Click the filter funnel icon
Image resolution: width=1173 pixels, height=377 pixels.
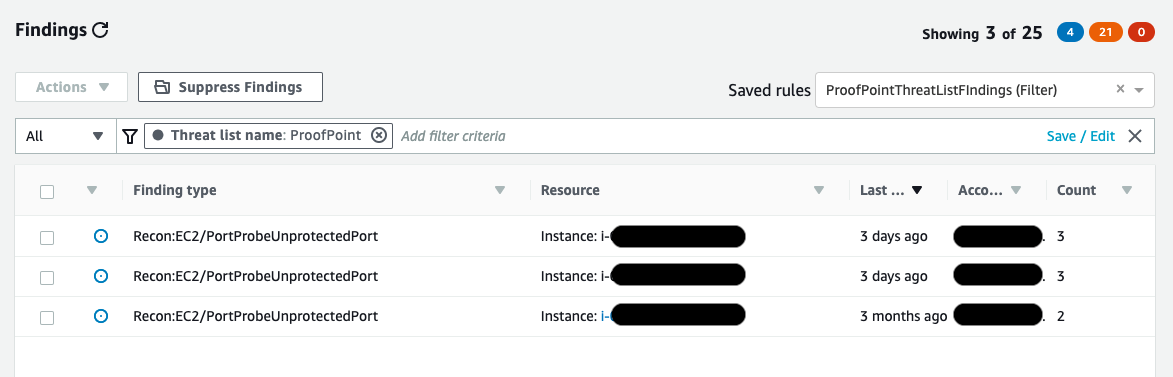pos(130,136)
